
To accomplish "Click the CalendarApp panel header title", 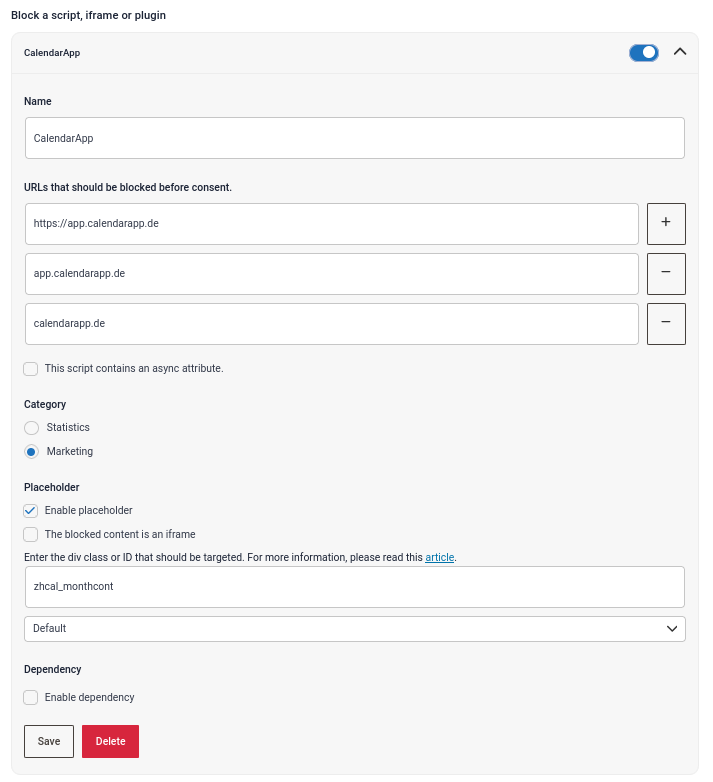I will 52,53.
